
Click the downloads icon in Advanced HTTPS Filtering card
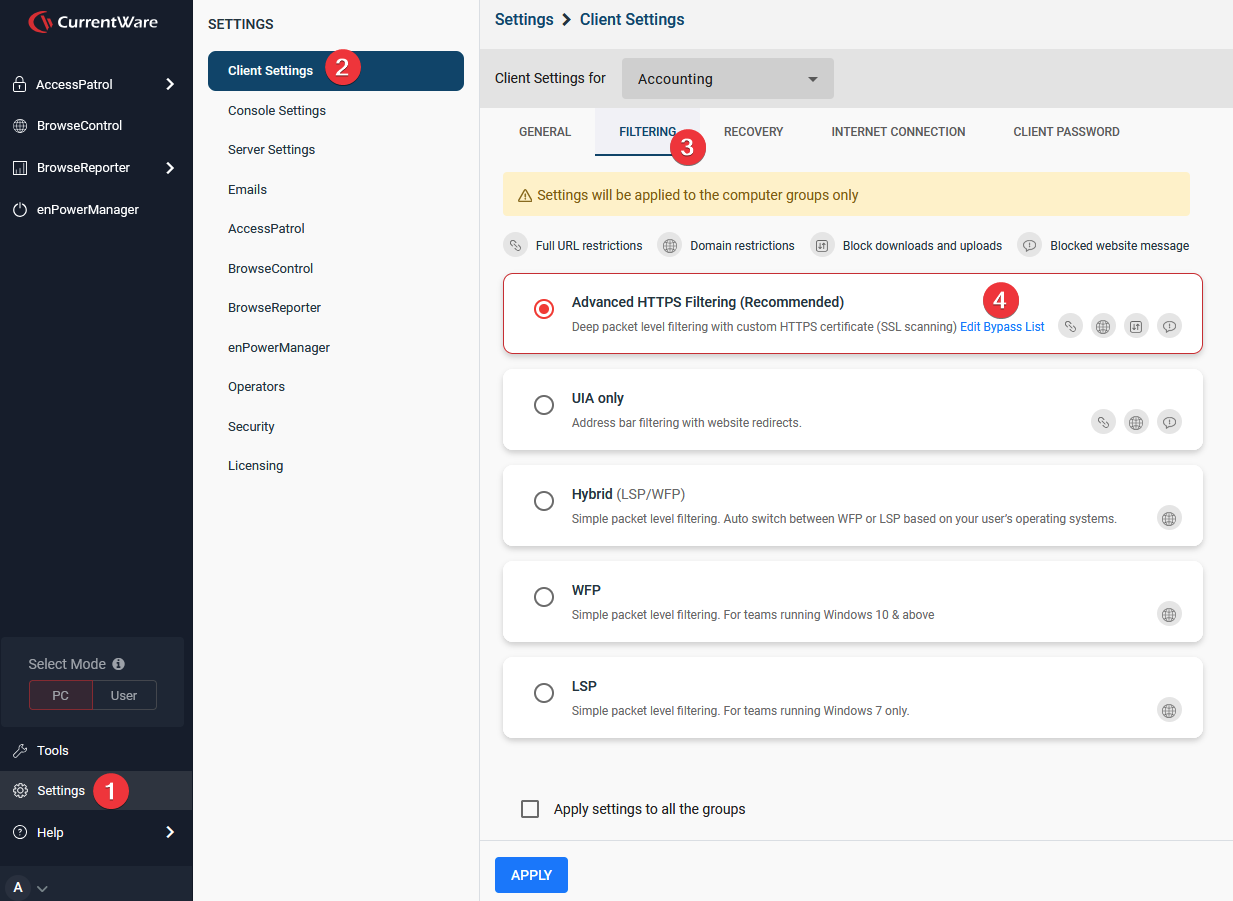[1136, 326]
